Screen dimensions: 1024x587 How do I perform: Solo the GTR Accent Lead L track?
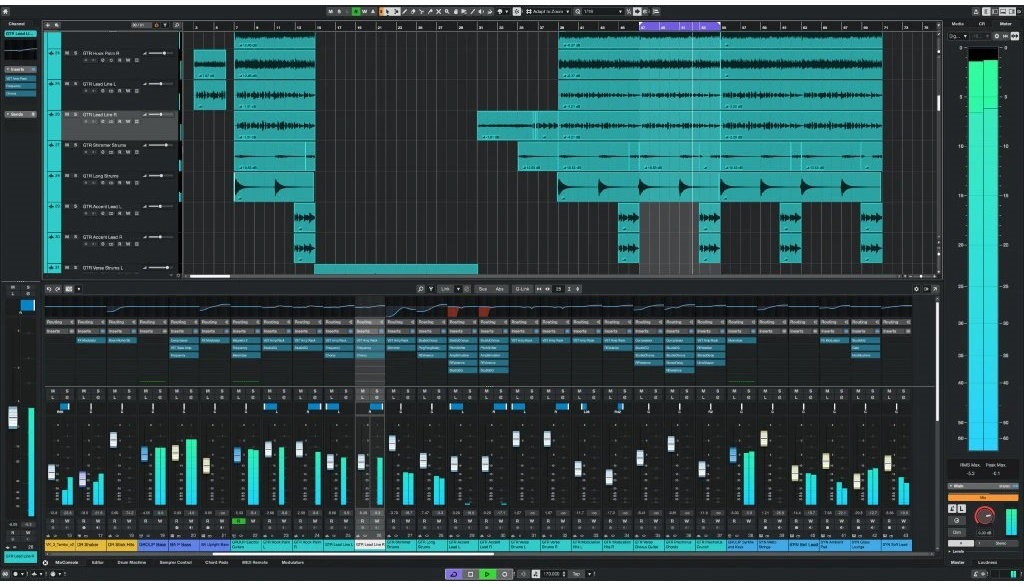[75, 206]
